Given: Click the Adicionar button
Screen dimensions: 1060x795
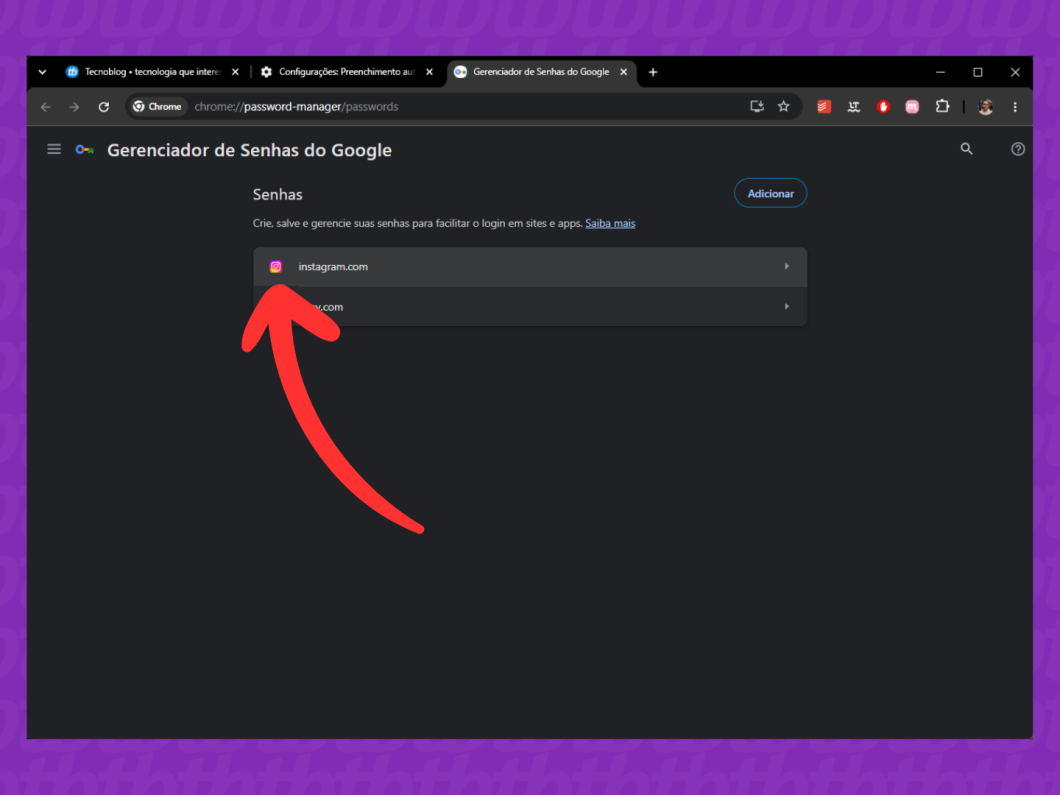Looking at the screenshot, I should click(x=770, y=193).
